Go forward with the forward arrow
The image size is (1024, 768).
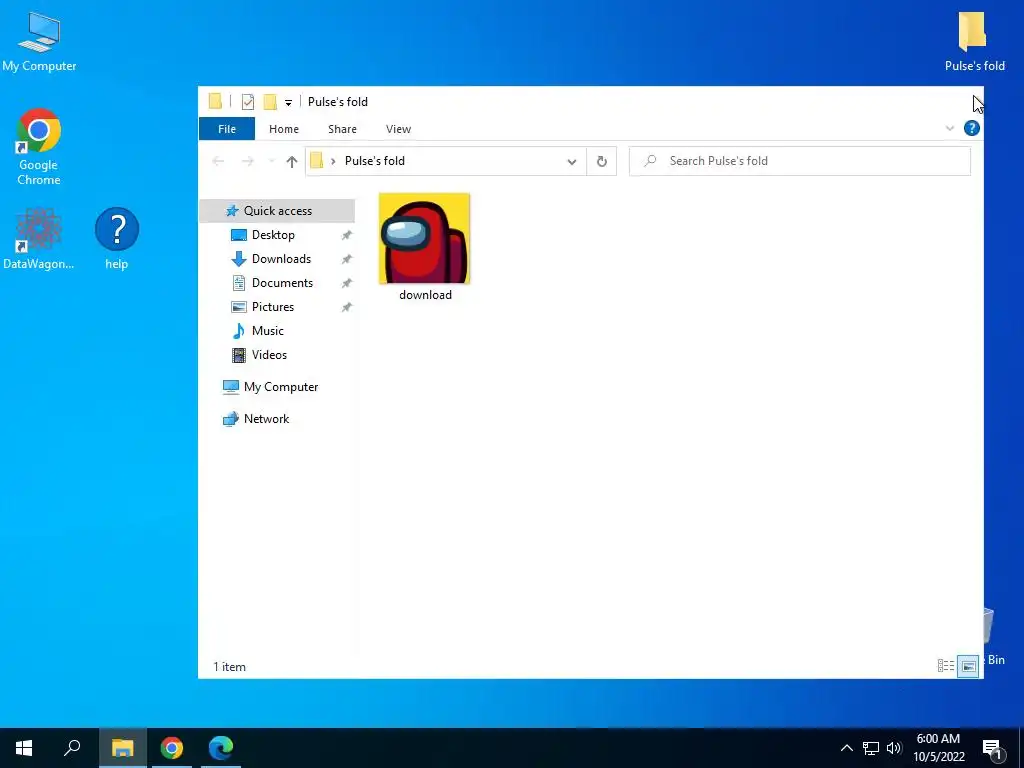(x=248, y=161)
